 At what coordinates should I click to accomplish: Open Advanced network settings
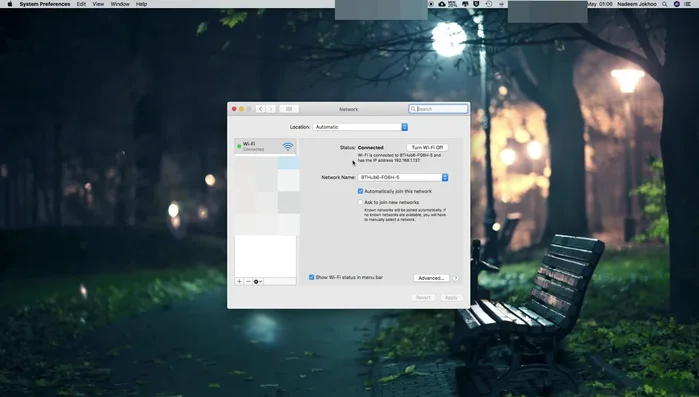tap(431, 278)
